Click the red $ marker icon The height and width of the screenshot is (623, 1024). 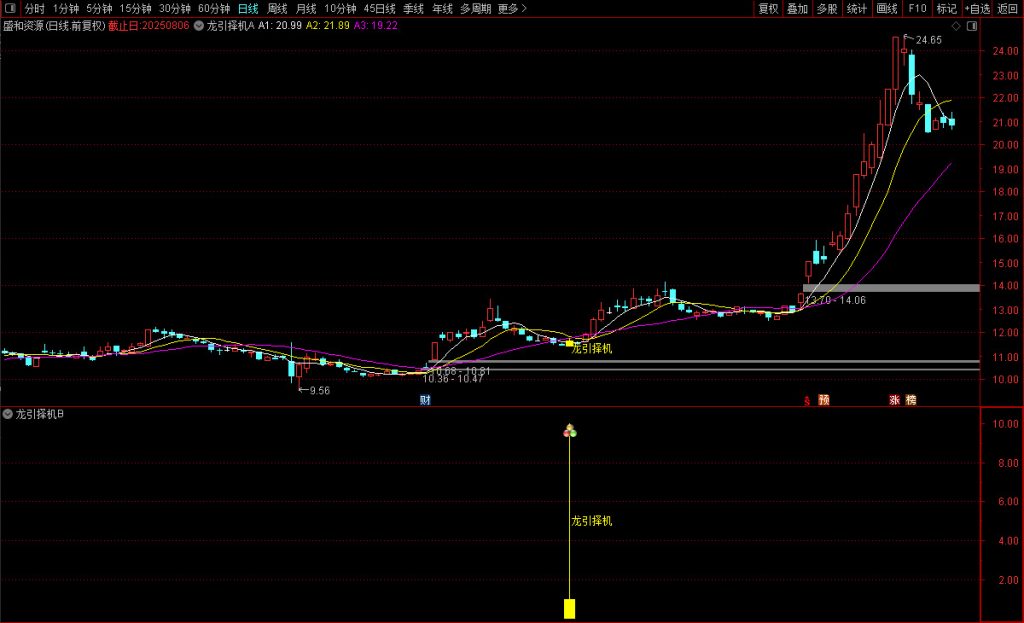click(x=807, y=400)
